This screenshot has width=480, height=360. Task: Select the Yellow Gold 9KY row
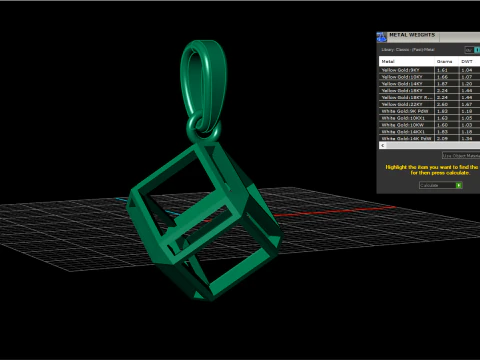[x=429, y=70]
